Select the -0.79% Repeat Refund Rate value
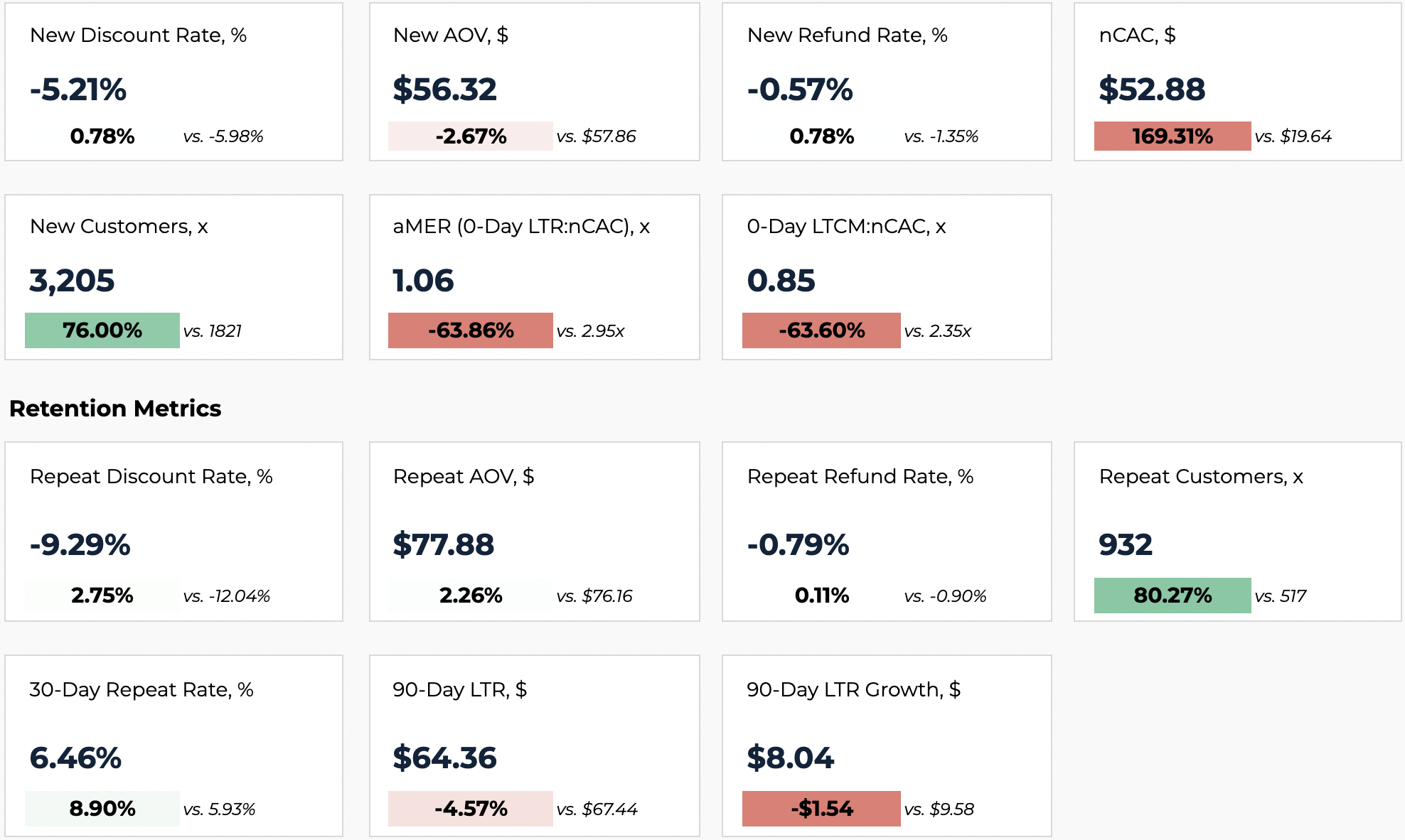Viewport: 1405px width, 840px height. pos(798,545)
